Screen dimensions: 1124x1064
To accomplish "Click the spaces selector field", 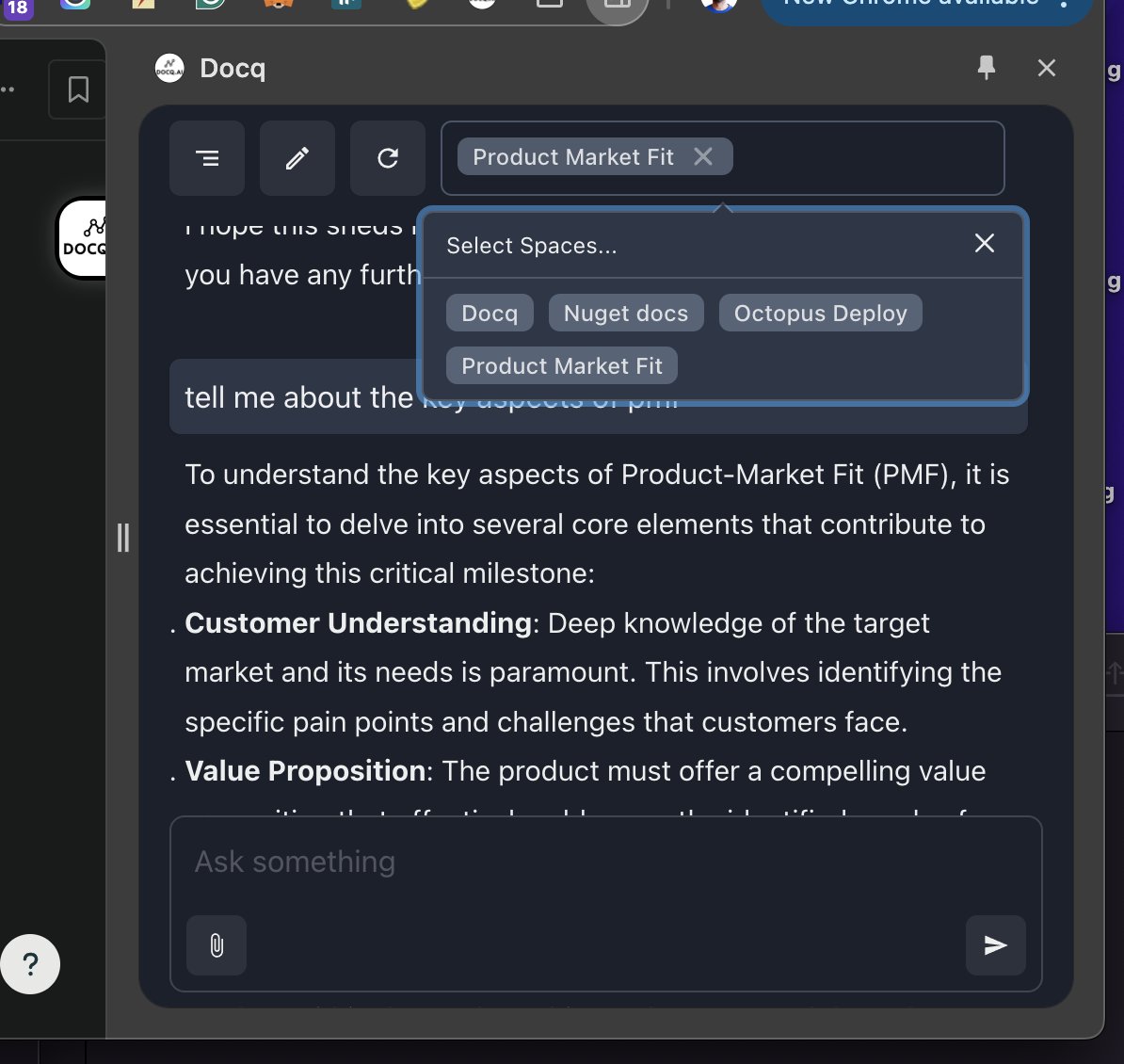I will (723, 158).
